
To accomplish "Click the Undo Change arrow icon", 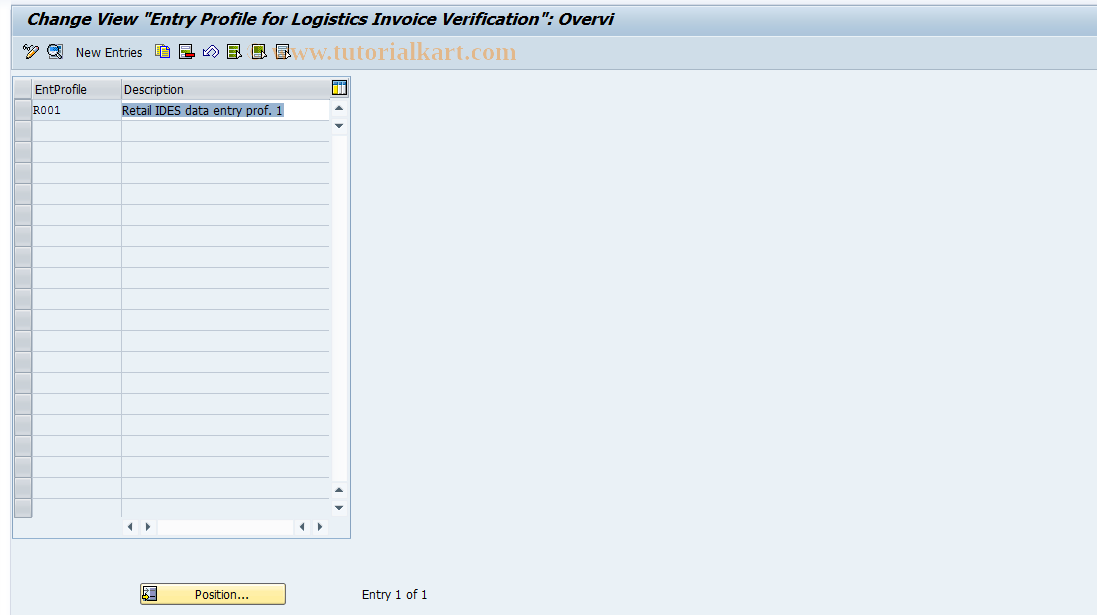I will point(211,52).
